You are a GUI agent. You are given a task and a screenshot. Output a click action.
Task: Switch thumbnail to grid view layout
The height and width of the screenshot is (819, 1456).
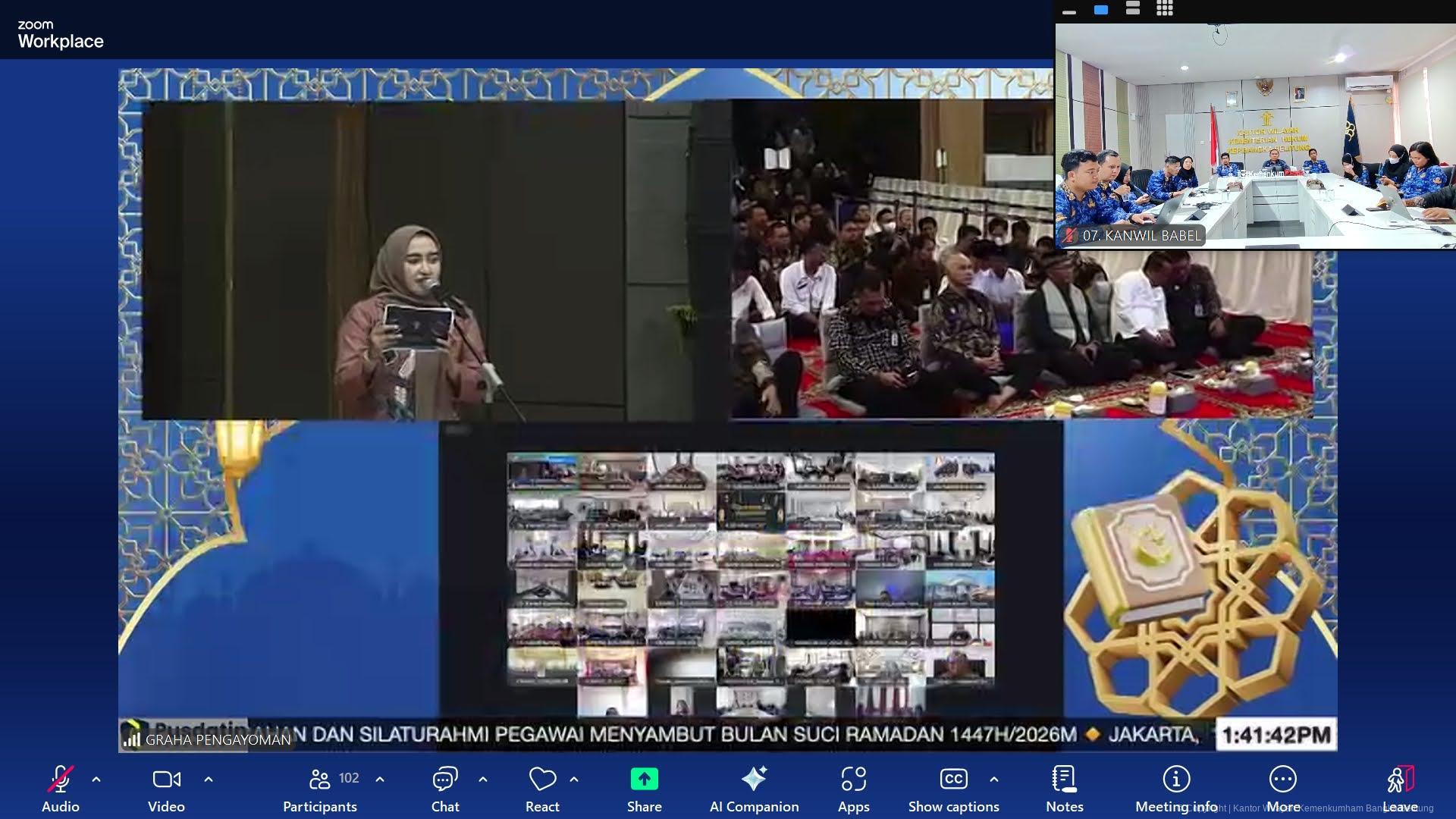(1165, 9)
